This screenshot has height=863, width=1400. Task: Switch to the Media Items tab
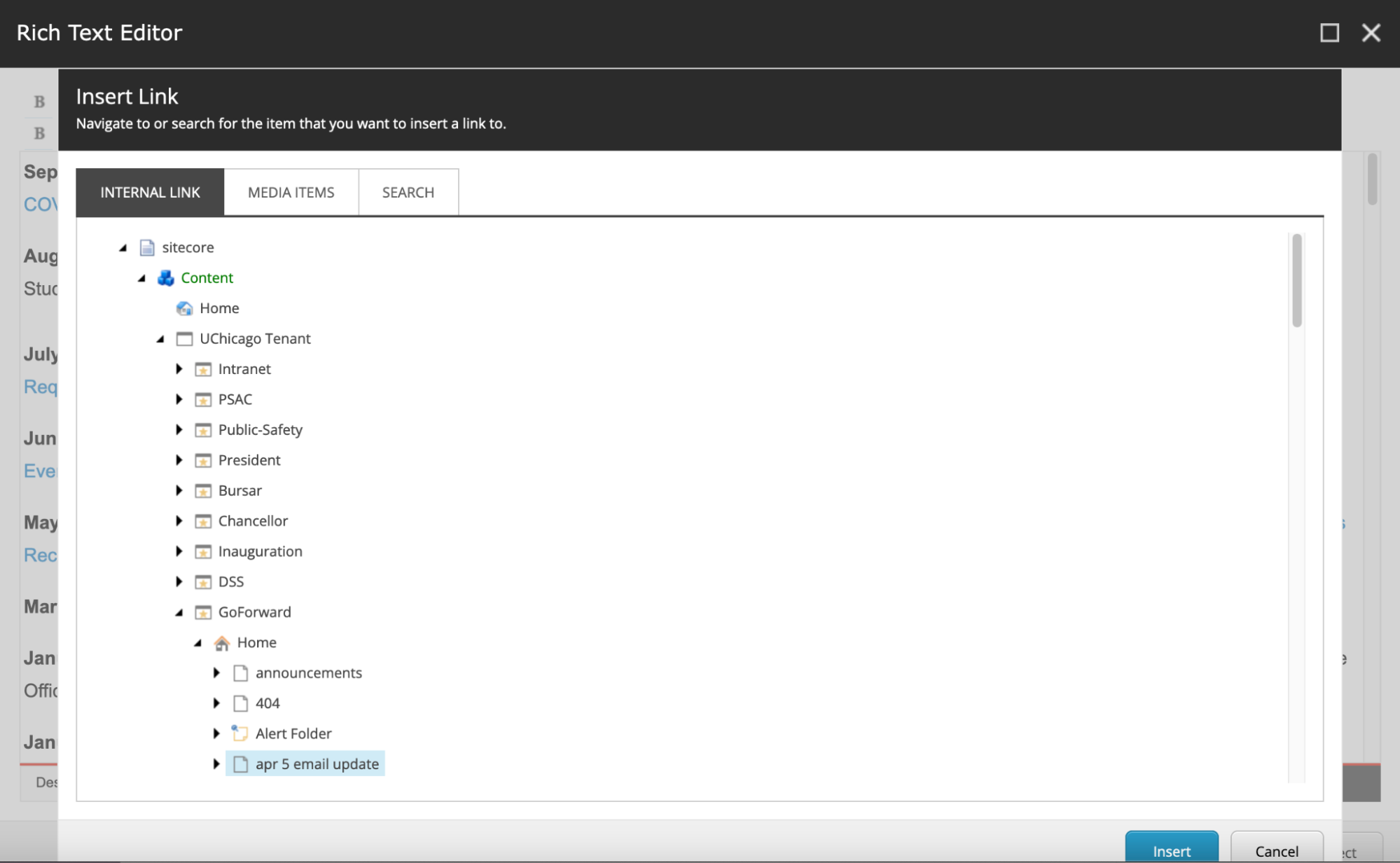point(291,192)
